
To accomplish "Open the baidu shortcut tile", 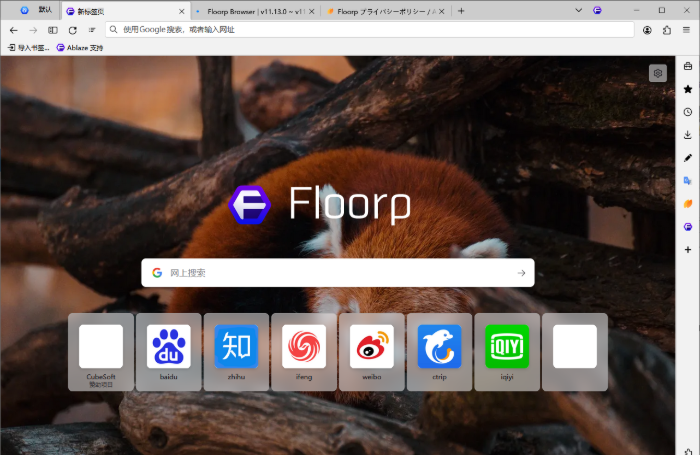I will 169,352.
